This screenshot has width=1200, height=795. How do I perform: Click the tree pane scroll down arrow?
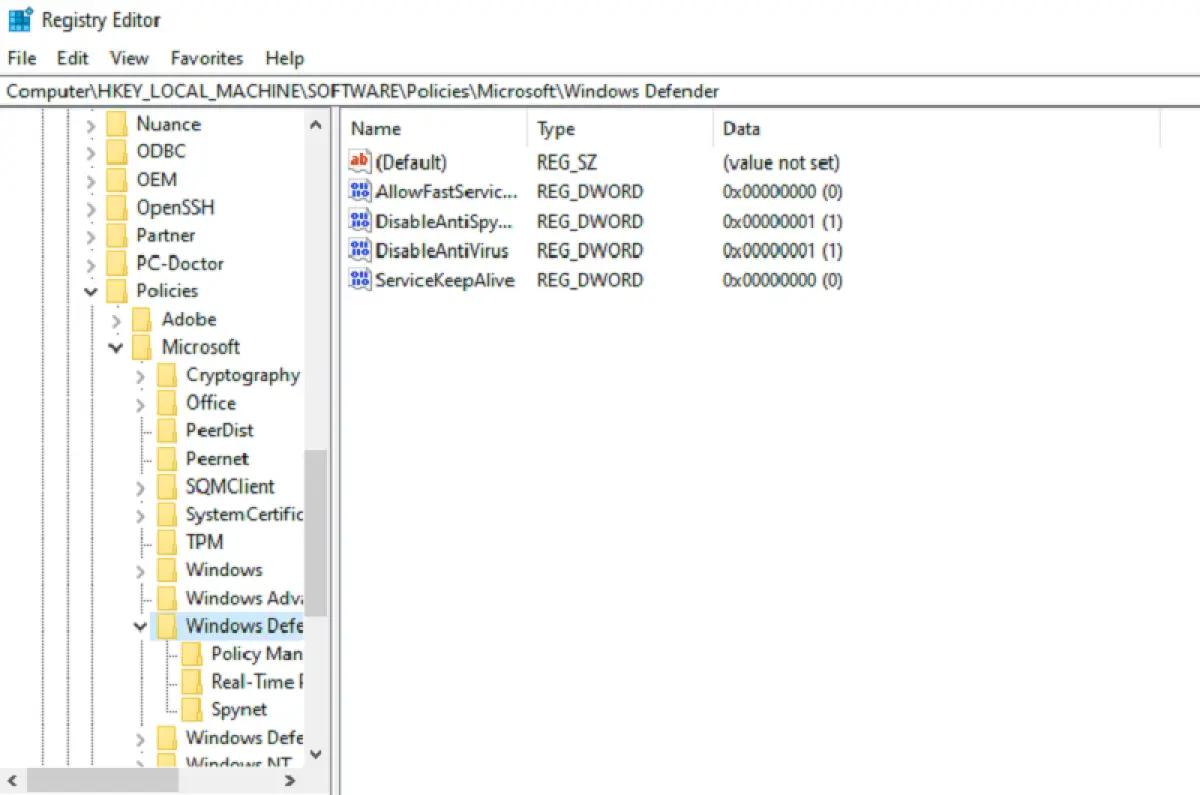pyautogui.click(x=316, y=754)
